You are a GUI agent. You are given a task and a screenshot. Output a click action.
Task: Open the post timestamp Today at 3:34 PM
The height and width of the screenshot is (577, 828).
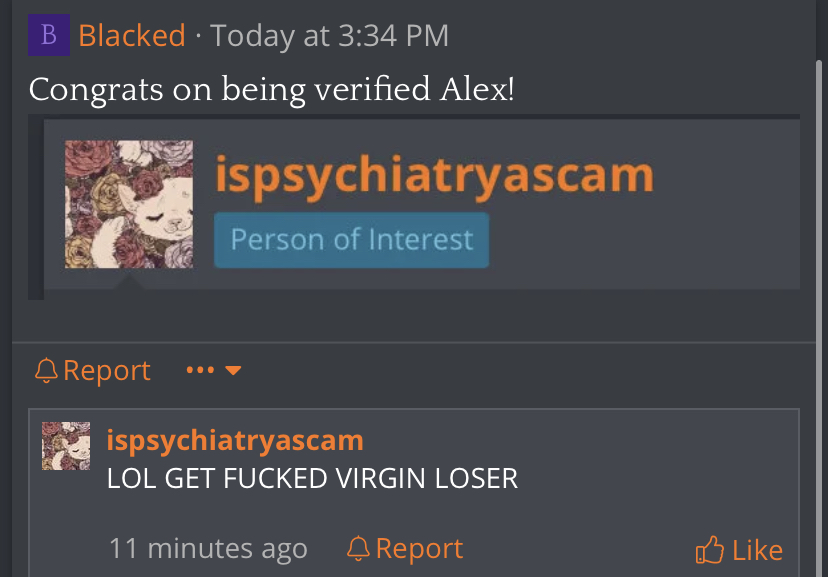[x=330, y=35]
